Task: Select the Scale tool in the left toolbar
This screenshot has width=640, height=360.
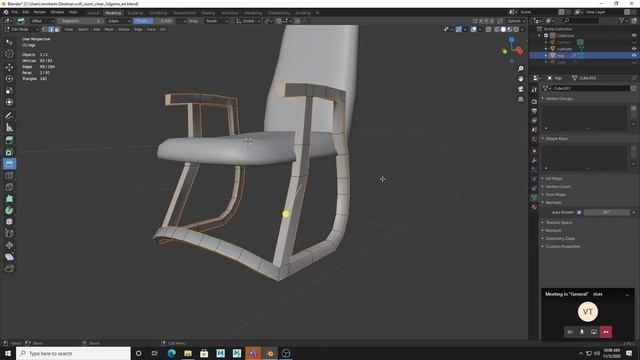Action: click(9, 90)
